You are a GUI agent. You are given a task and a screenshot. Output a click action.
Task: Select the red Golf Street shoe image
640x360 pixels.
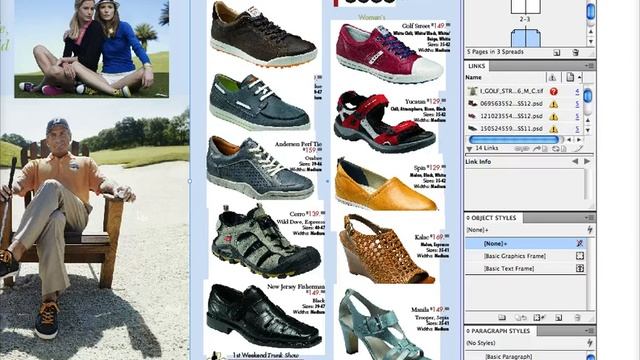pos(389,53)
